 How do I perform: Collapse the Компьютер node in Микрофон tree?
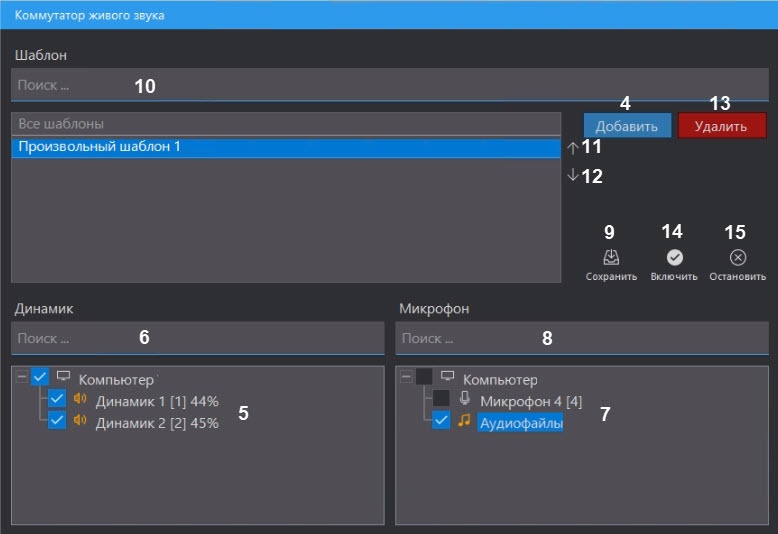[x=406, y=377]
